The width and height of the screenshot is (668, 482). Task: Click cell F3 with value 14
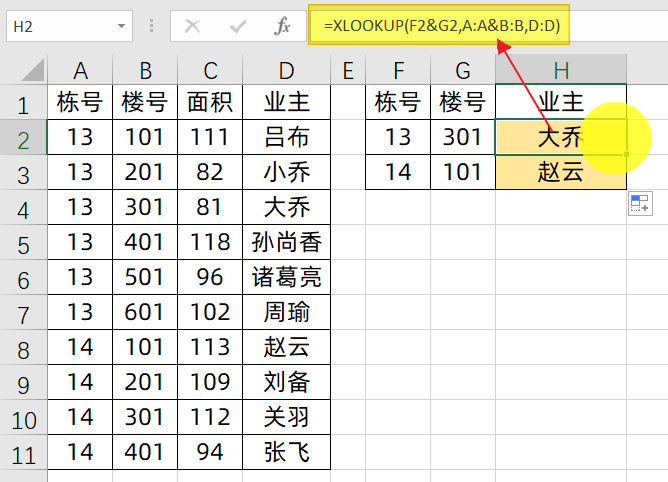(398, 172)
